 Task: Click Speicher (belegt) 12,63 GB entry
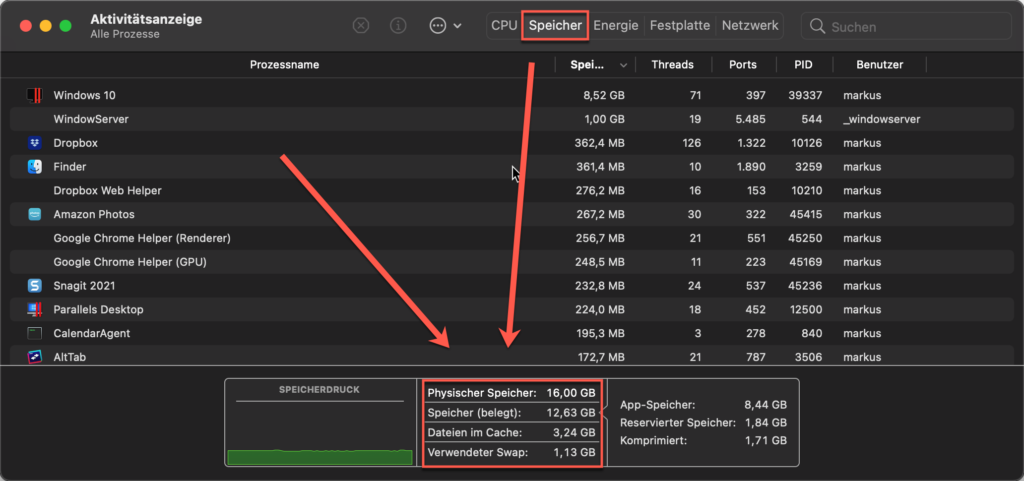511,412
